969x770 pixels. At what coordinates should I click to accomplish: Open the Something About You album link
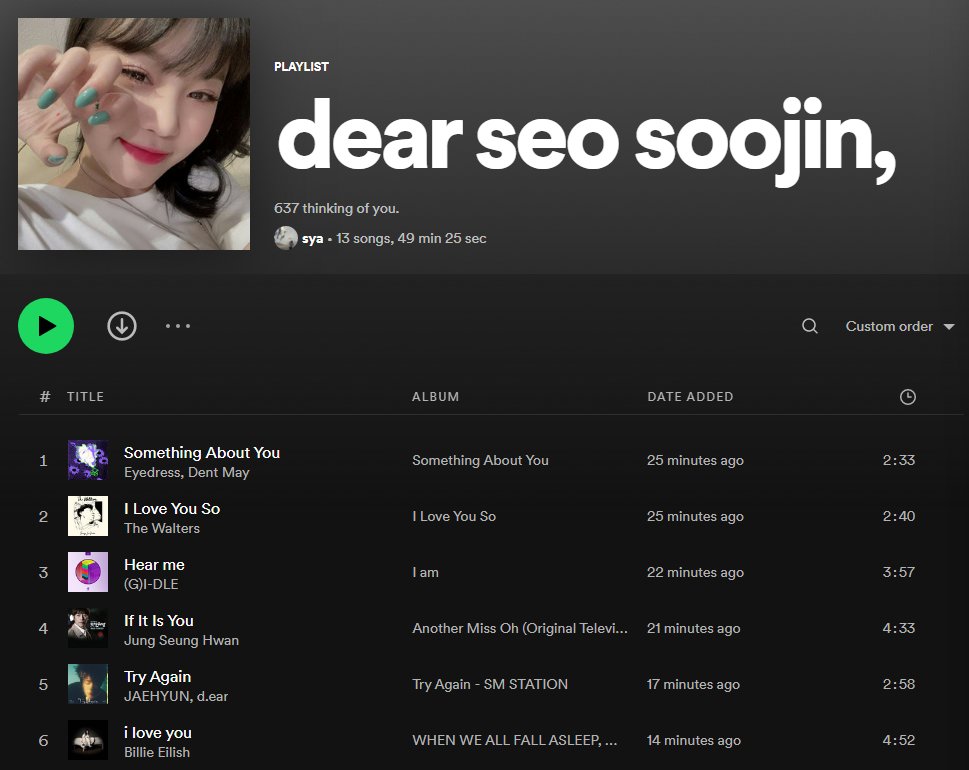[480, 460]
